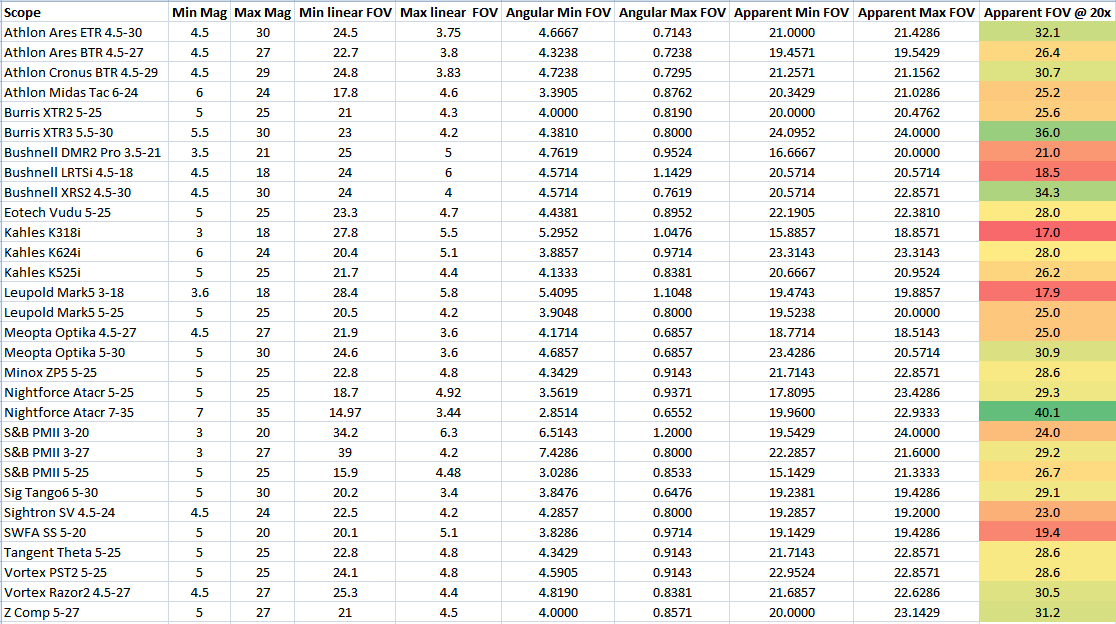Select the "Scope" column header cell
This screenshot has height=624, width=1116.
point(84,12)
